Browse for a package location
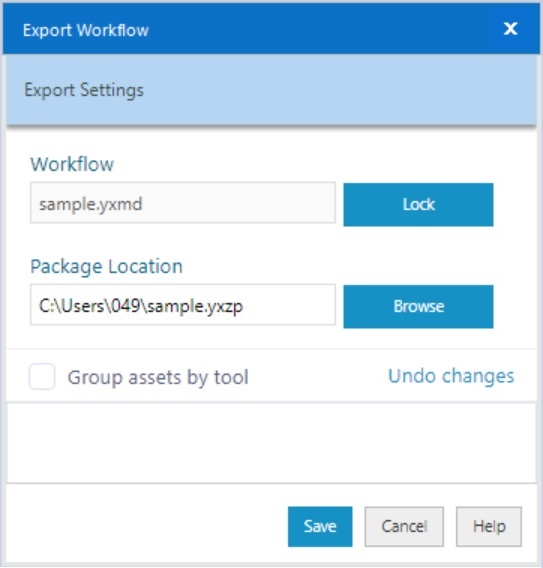 [x=418, y=307]
